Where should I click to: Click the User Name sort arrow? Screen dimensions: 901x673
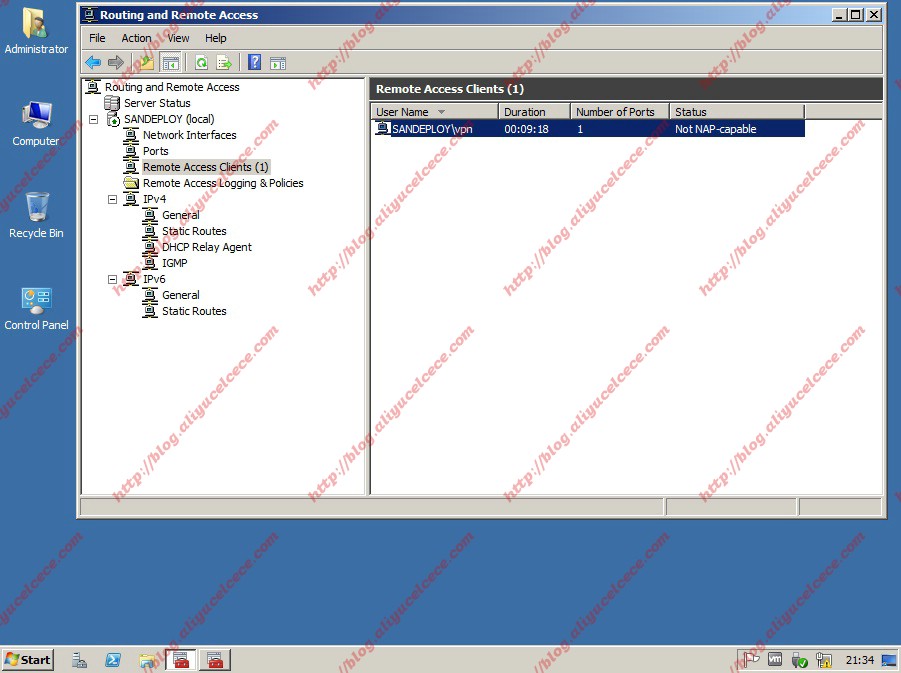coord(441,111)
